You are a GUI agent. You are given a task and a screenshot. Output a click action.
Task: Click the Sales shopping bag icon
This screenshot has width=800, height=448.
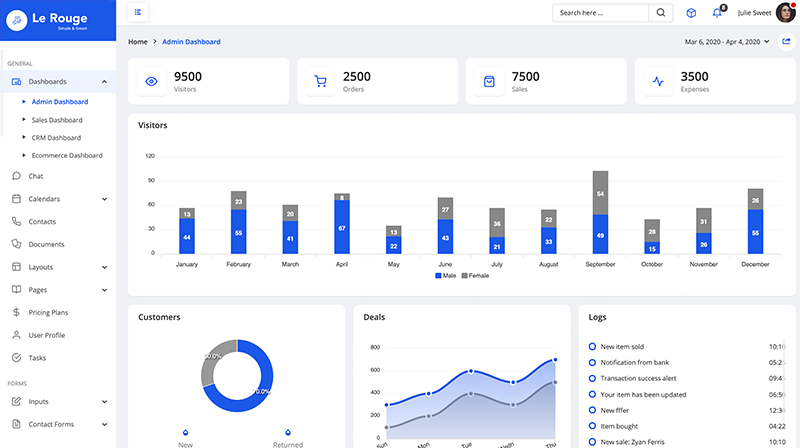tap(490, 81)
